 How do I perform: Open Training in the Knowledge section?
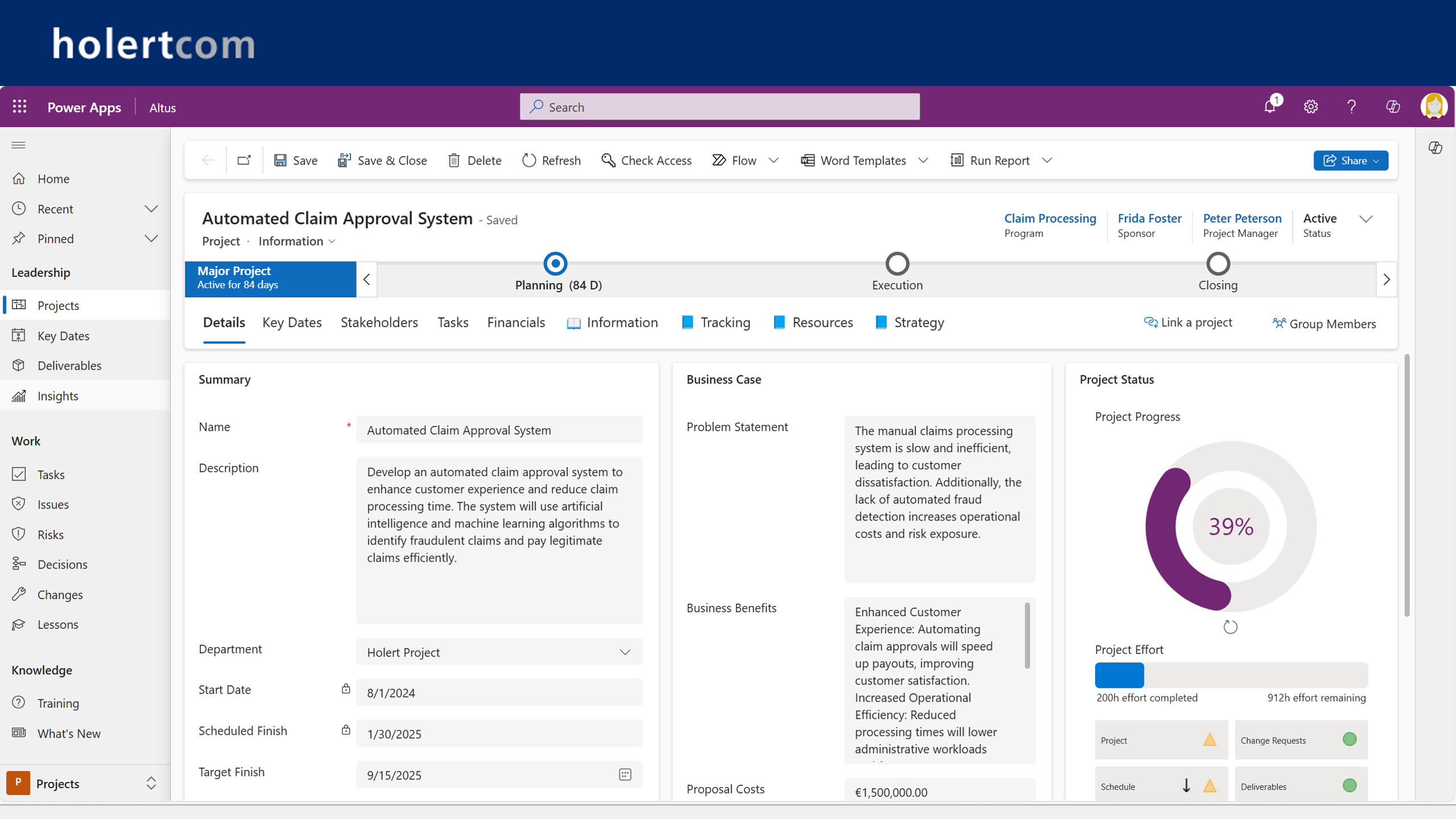coord(85,703)
